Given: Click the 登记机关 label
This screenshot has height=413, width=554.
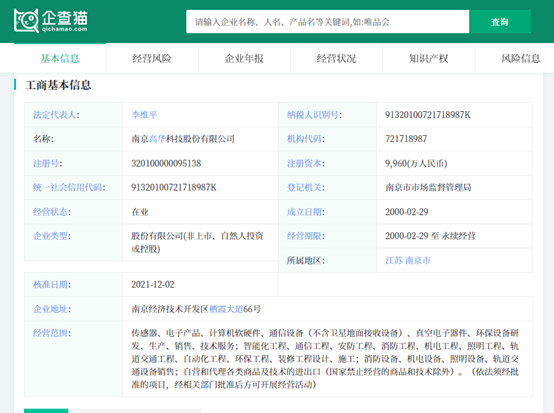Looking at the screenshot, I should pyautogui.click(x=306, y=187).
